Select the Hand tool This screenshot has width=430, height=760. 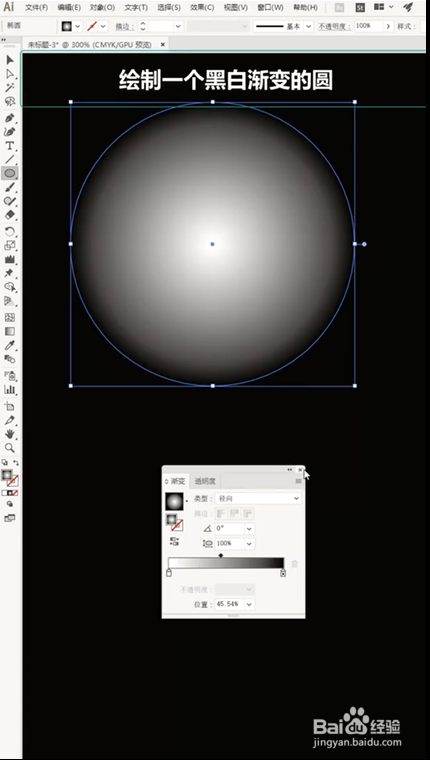[x=10, y=434]
